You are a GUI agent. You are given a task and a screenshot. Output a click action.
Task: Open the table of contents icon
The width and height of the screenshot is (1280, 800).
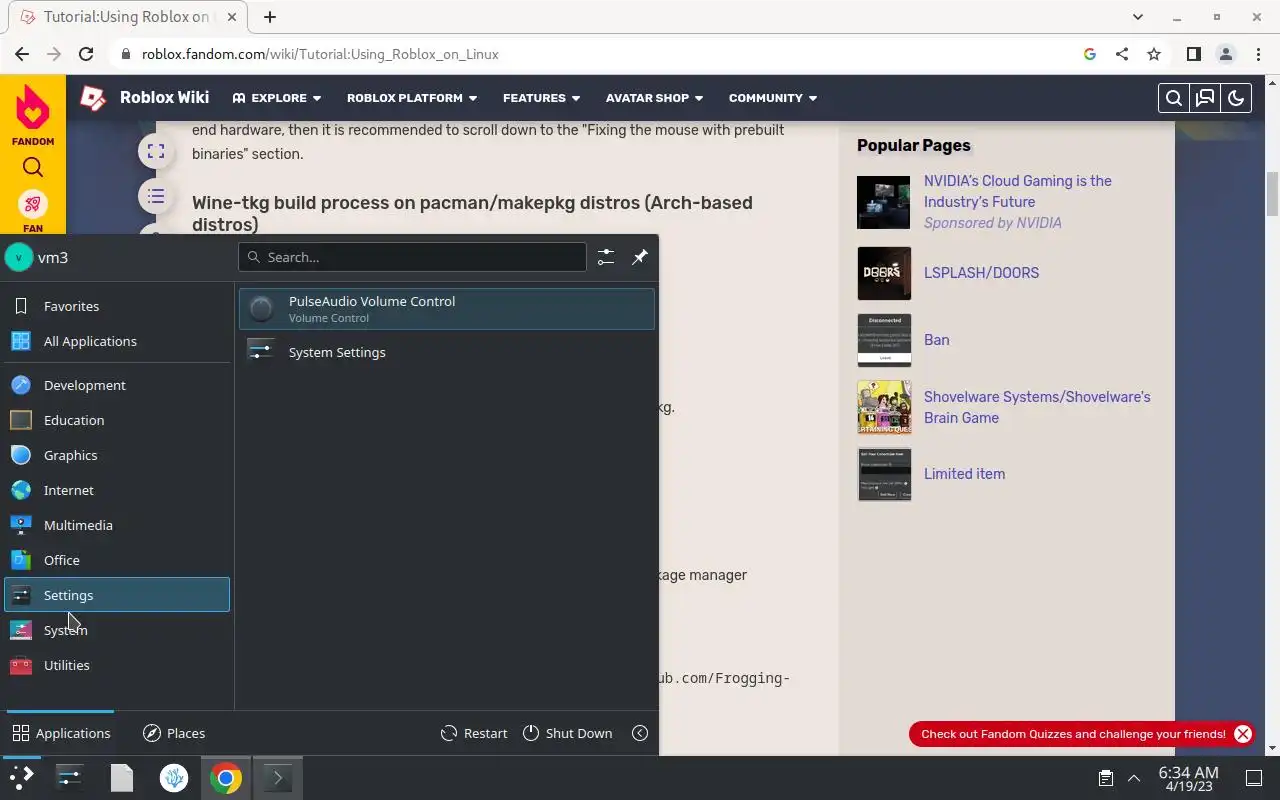155,197
